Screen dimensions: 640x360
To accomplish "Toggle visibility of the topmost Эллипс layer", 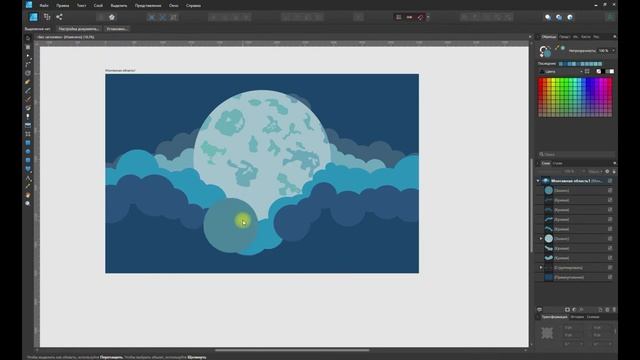I will (610, 190).
